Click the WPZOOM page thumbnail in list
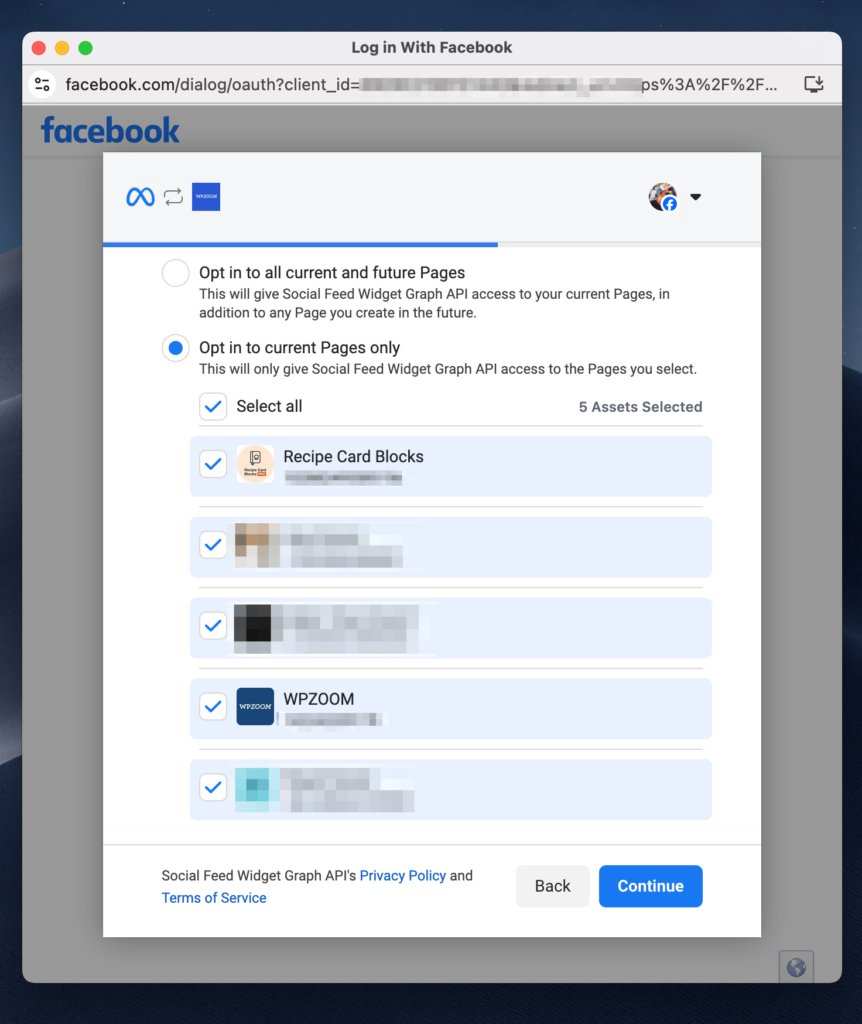Screen dimensions: 862x1024 tap(255, 707)
